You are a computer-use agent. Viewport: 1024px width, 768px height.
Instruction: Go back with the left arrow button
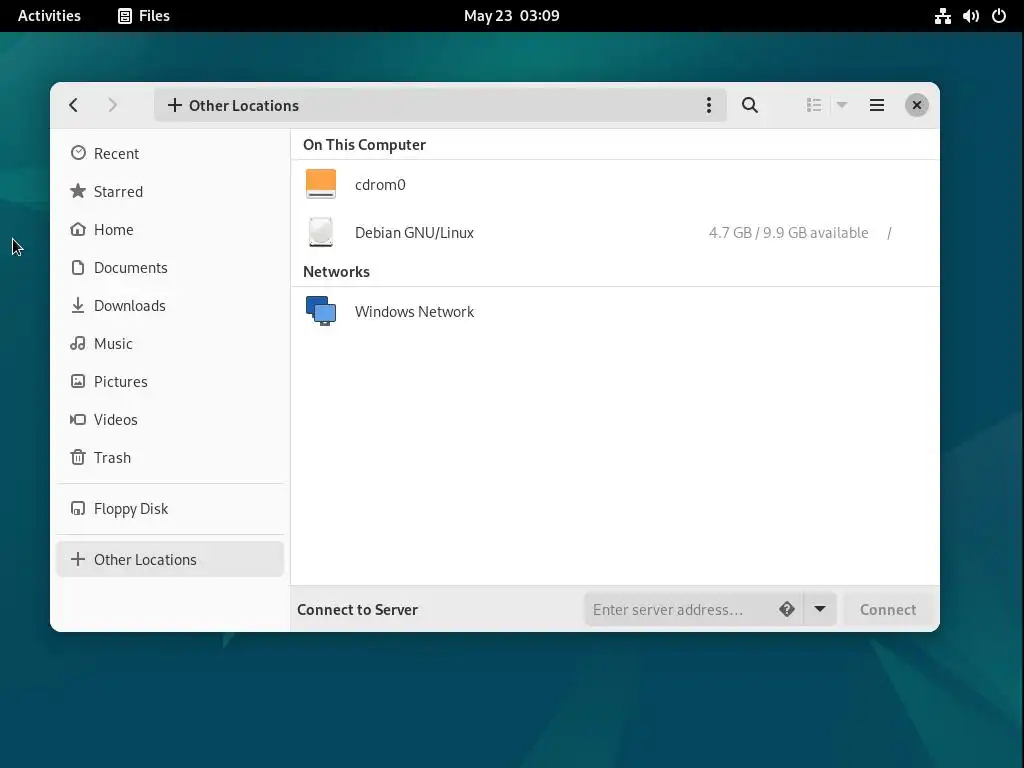[x=74, y=105]
